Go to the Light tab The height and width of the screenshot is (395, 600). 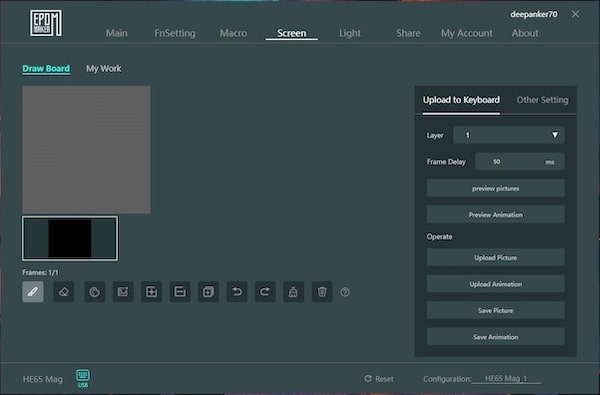point(350,33)
